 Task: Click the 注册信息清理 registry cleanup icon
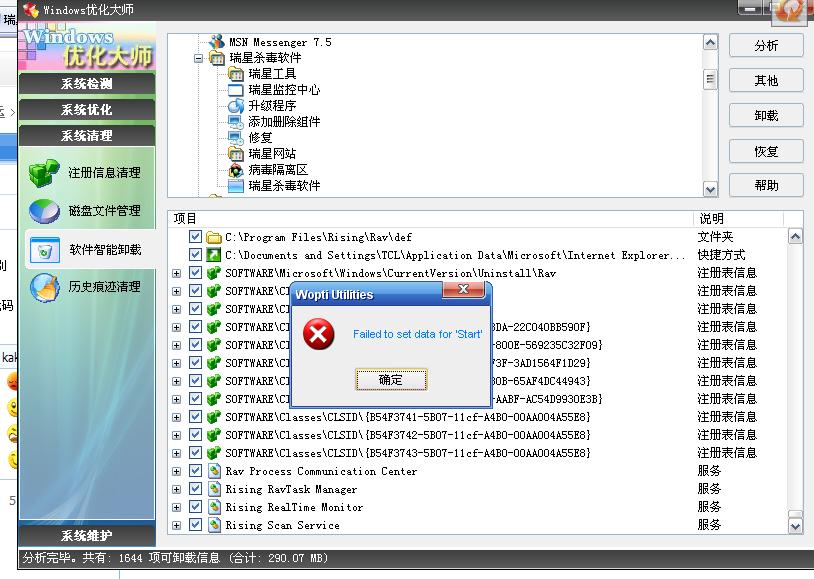[x=44, y=173]
